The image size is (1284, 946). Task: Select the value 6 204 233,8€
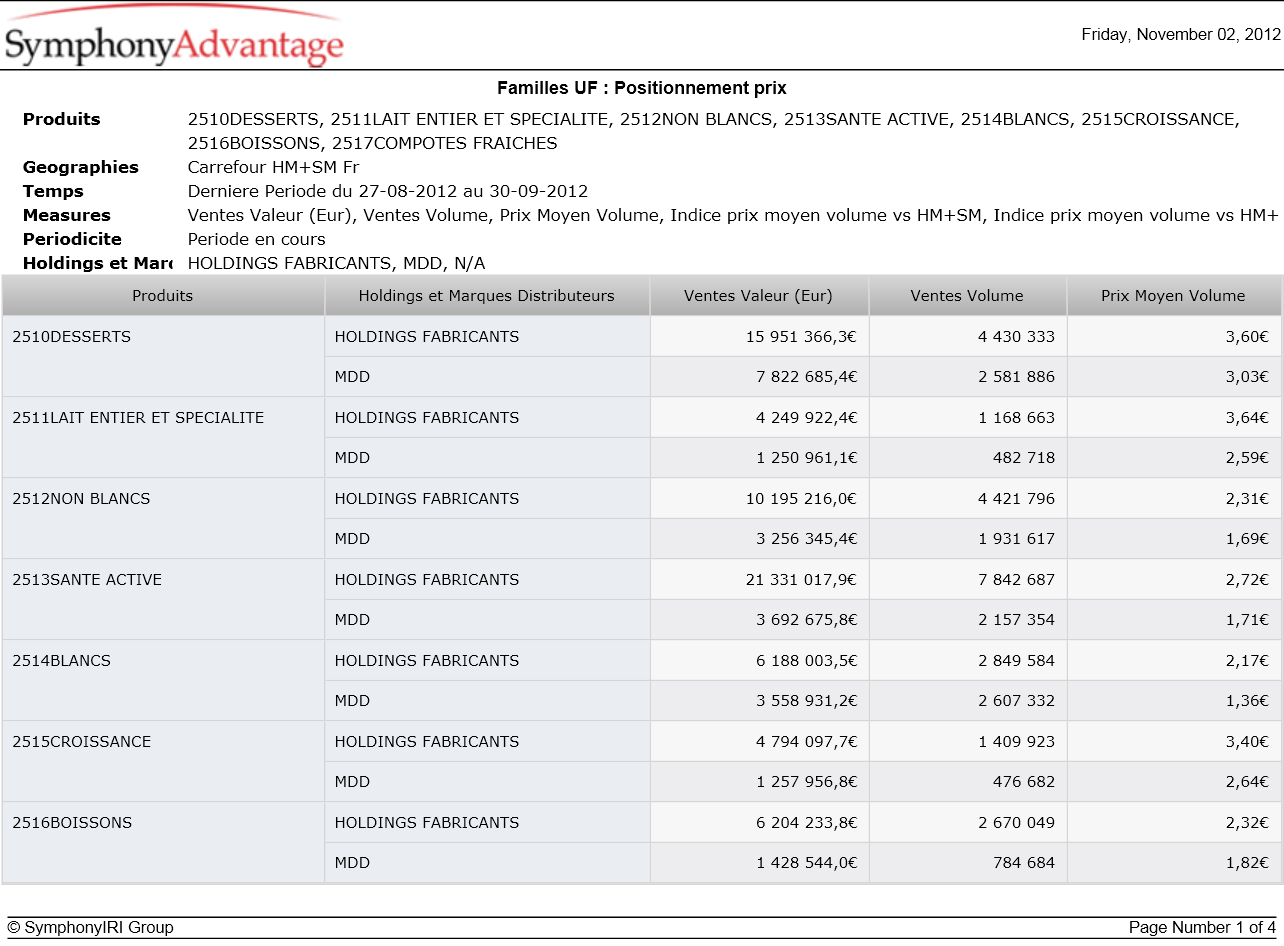[x=806, y=823]
